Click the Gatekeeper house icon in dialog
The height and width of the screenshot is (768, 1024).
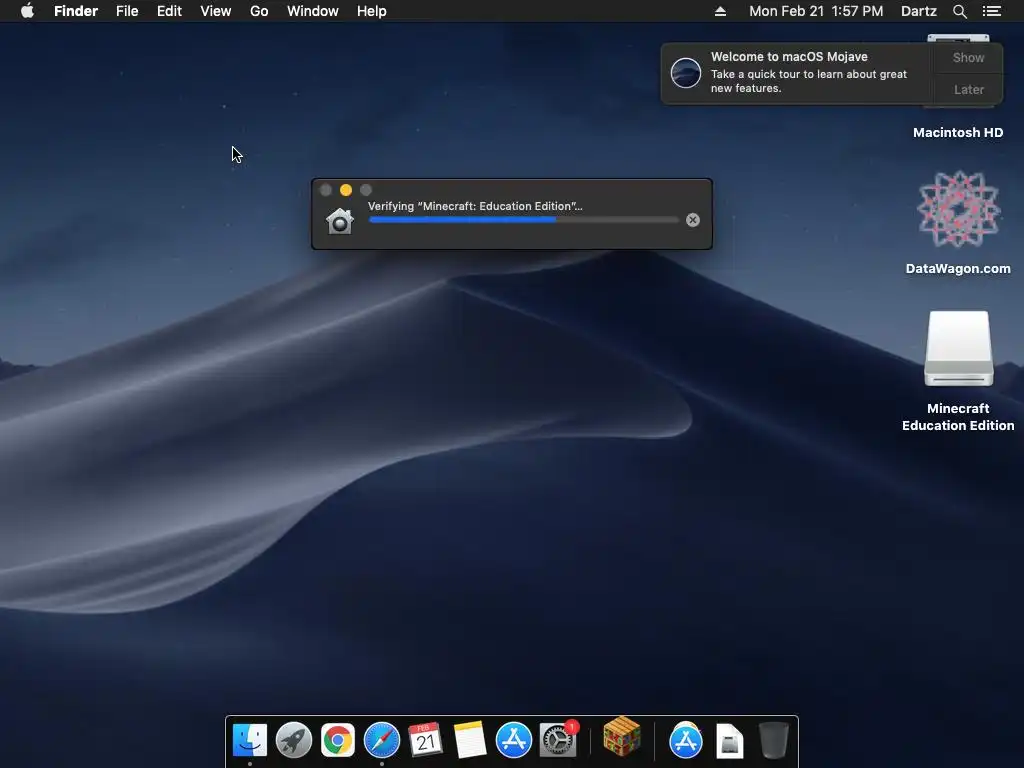coord(340,221)
